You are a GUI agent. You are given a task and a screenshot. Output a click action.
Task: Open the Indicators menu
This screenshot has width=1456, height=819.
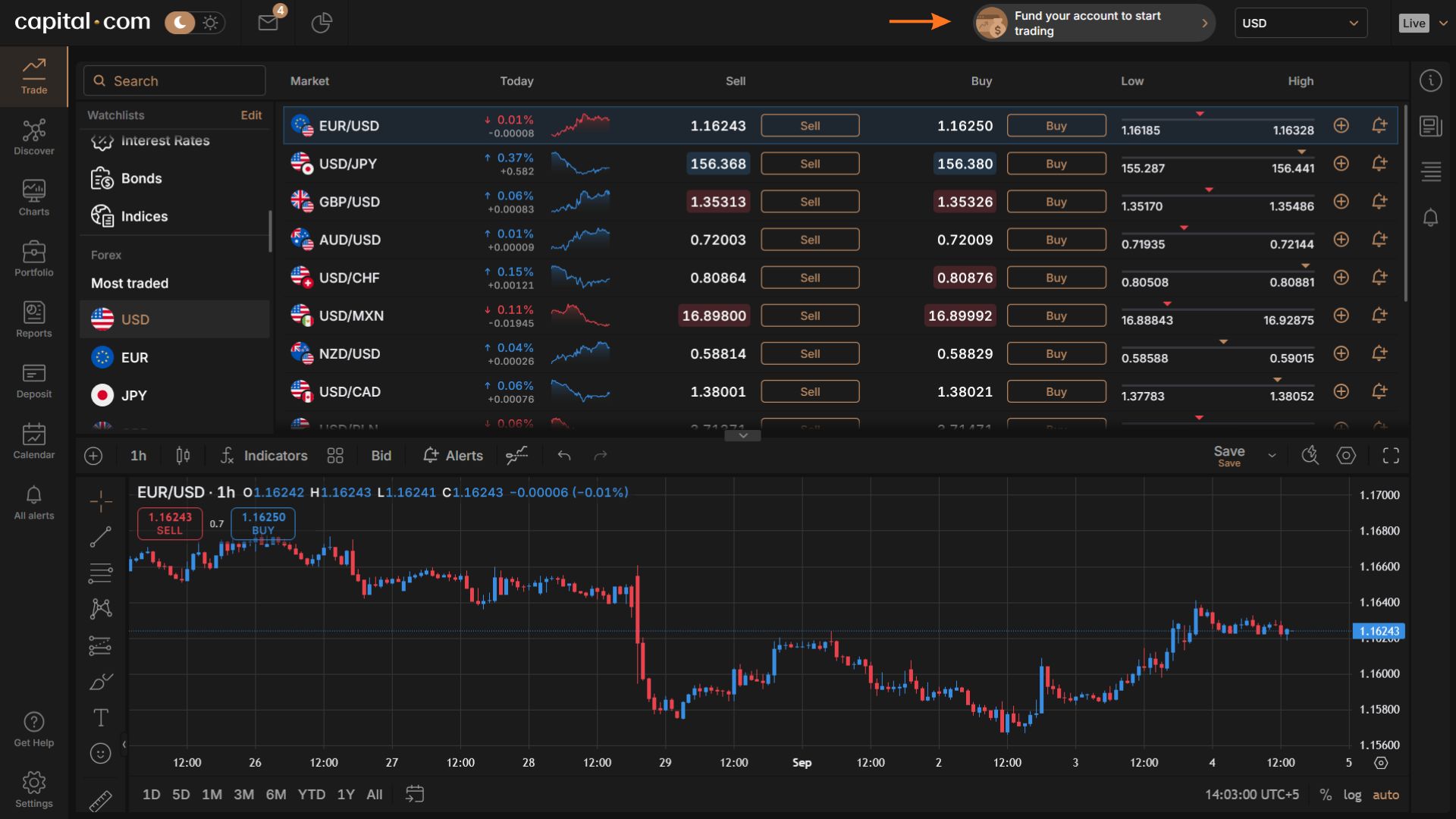264,456
